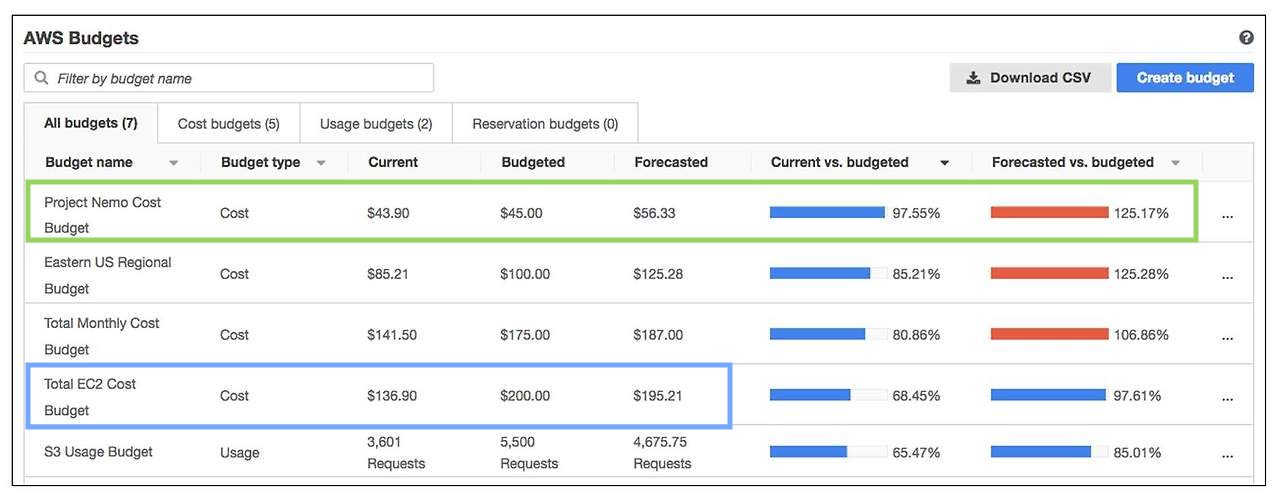Screen dimensions: 1280x500
Task: Open Project Nemo Cost Budget link
Action: (x=102, y=215)
